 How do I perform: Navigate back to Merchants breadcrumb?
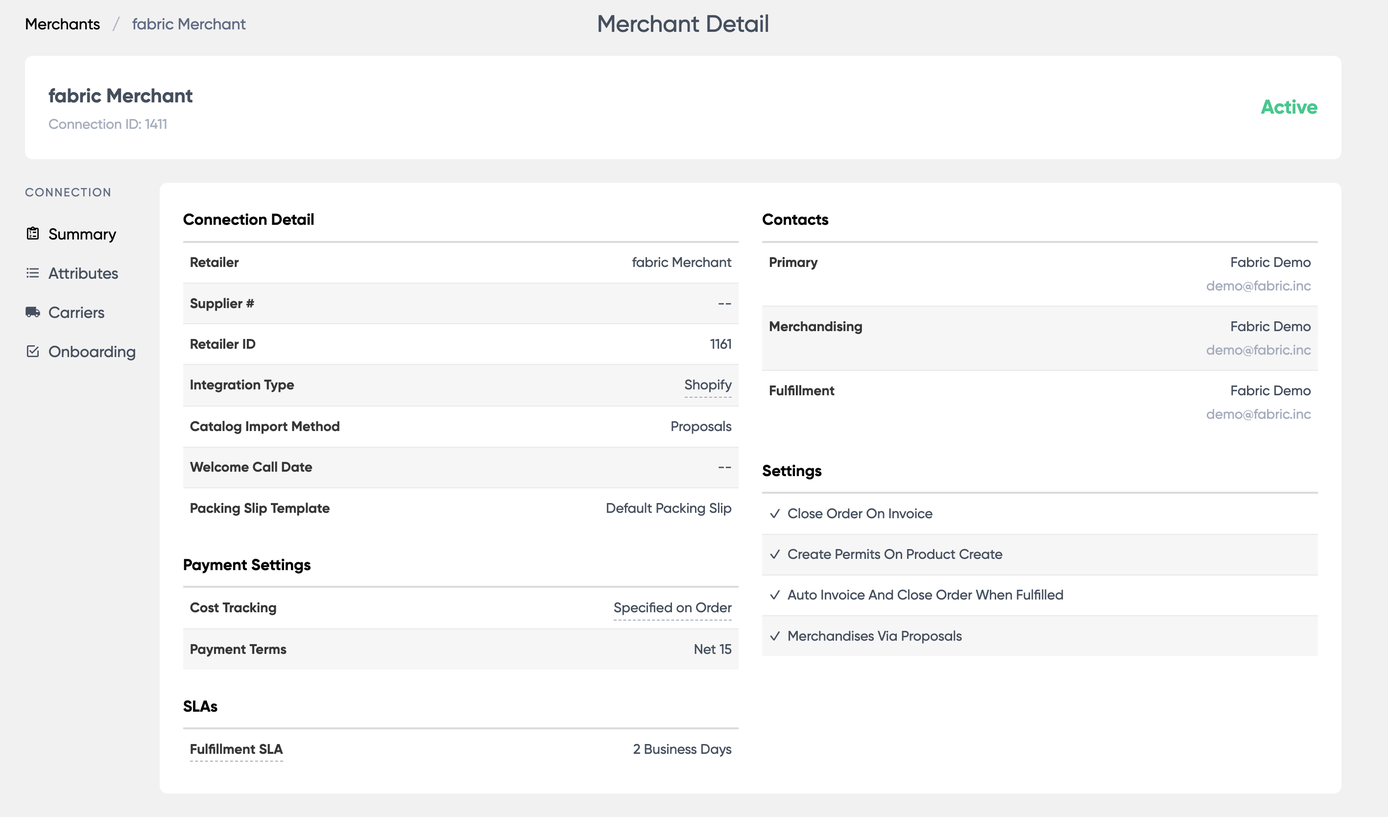[62, 24]
